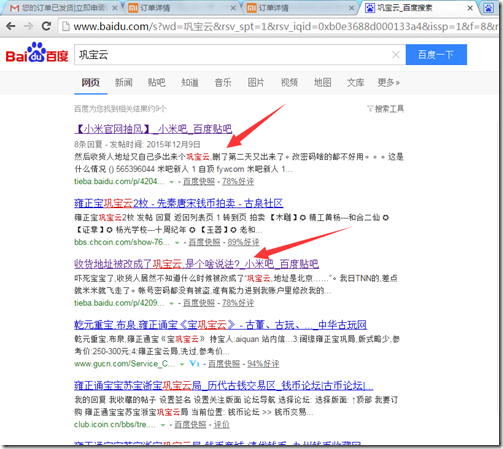Close the second 订单详情 tab
Screen dimensions: 503x449
[x=351, y=8]
